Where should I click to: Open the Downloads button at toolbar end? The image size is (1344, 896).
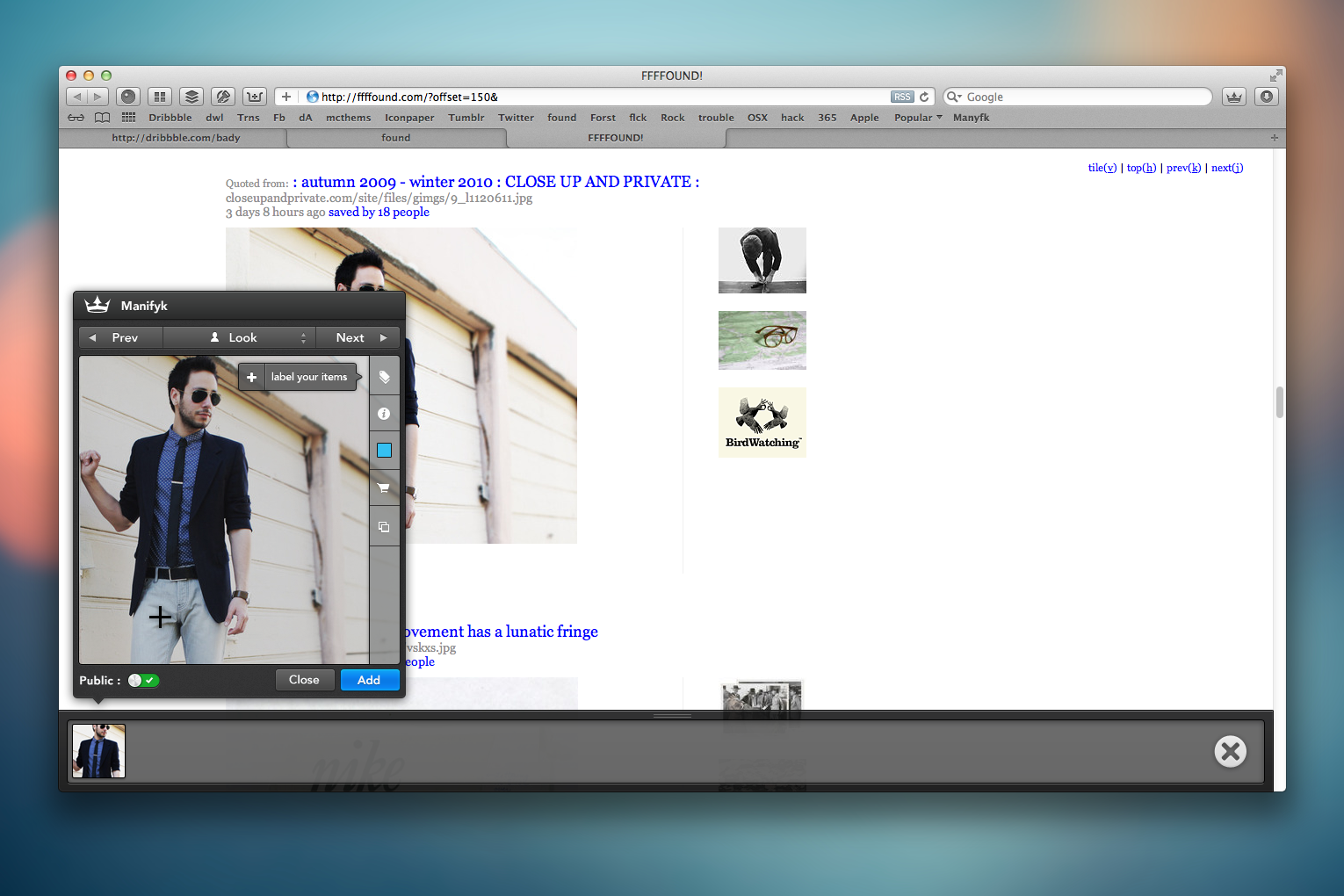tap(1266, 97)
